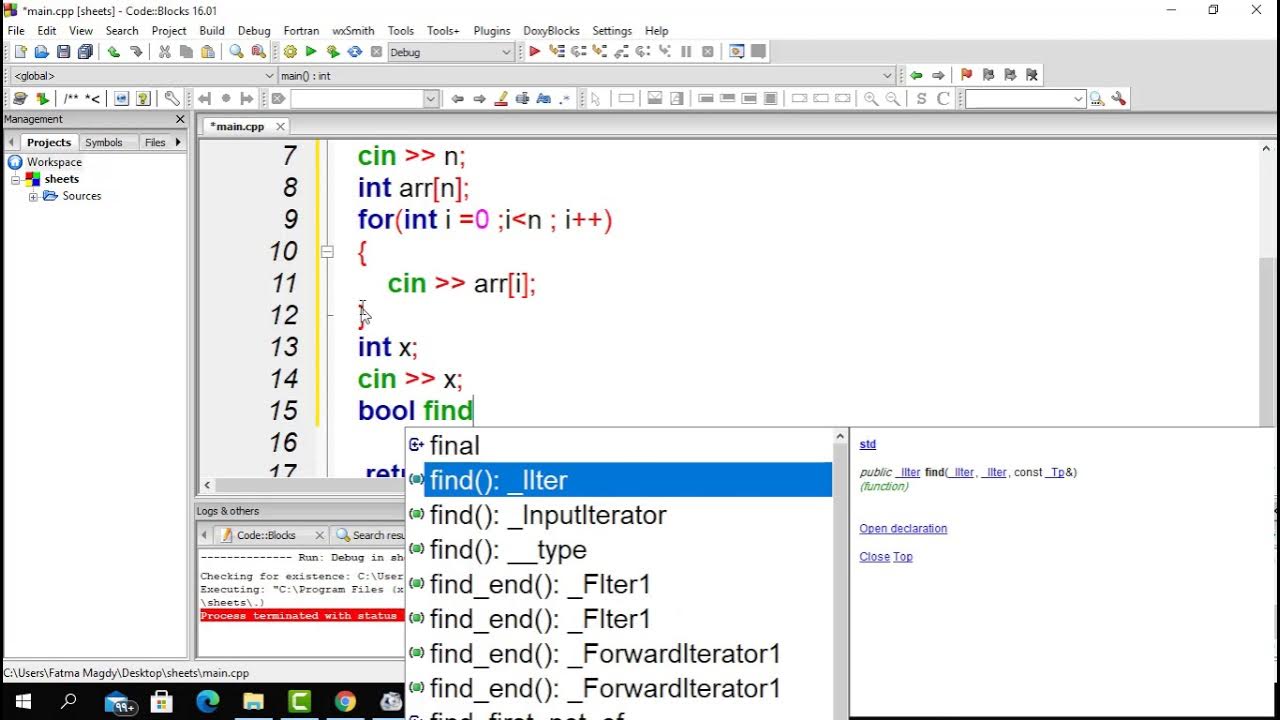This screenshot has height=720, width=1280.
Task: Open Google Chrome from the taskbar
Action: click(345, 701)
